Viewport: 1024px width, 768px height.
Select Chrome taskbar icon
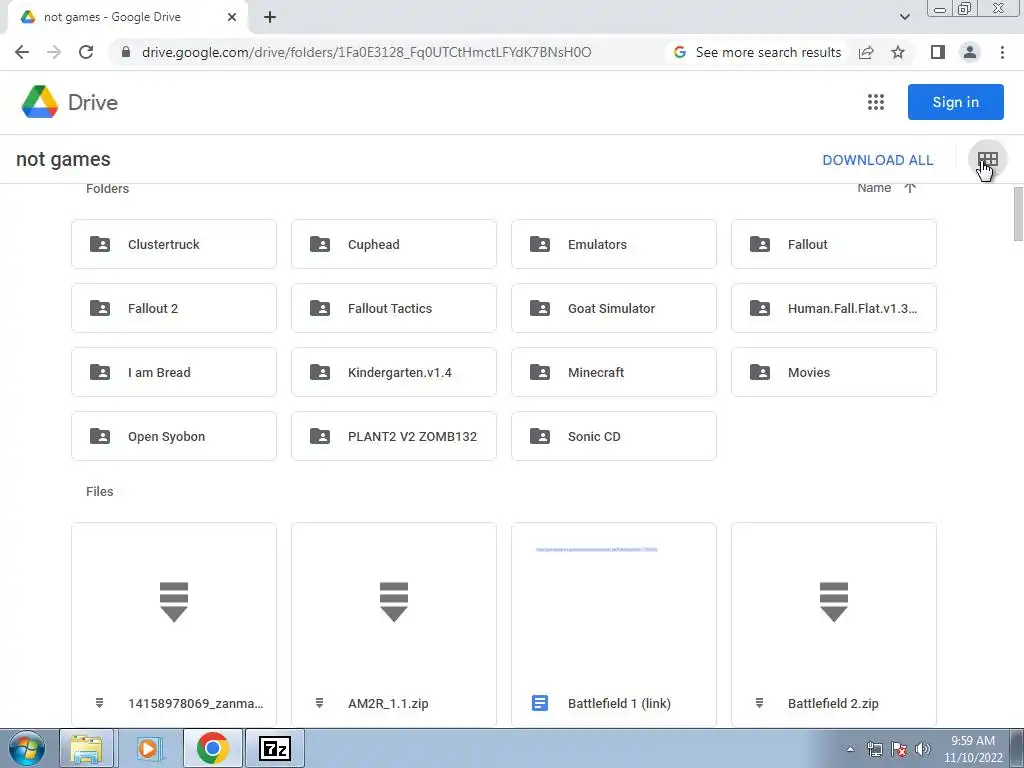tap(212, 748)
